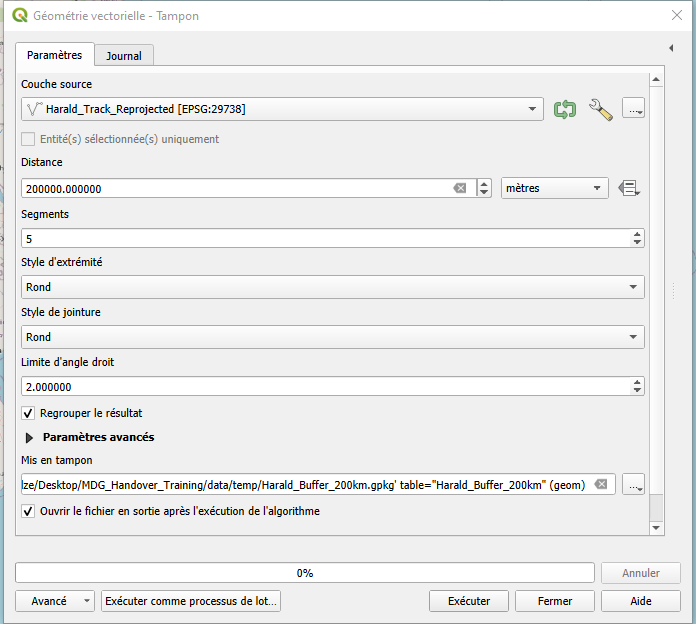Uncheck Ouvrir le fichier en sortie option
Image resolution: width=696 pixels, height=624 pixels.
point(29,511)
